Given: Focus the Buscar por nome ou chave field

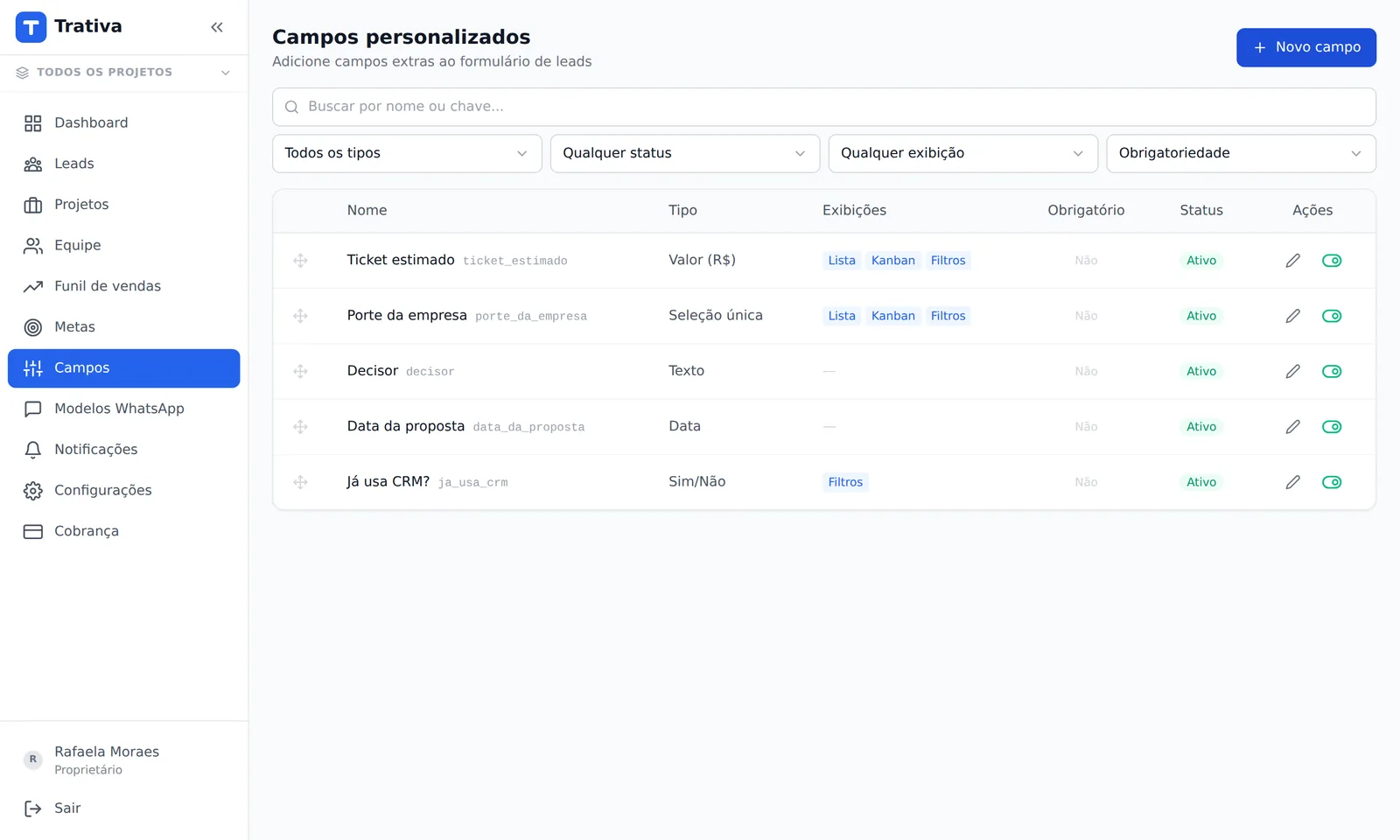Looking at the screenshot, I should [x=823, y=107].
